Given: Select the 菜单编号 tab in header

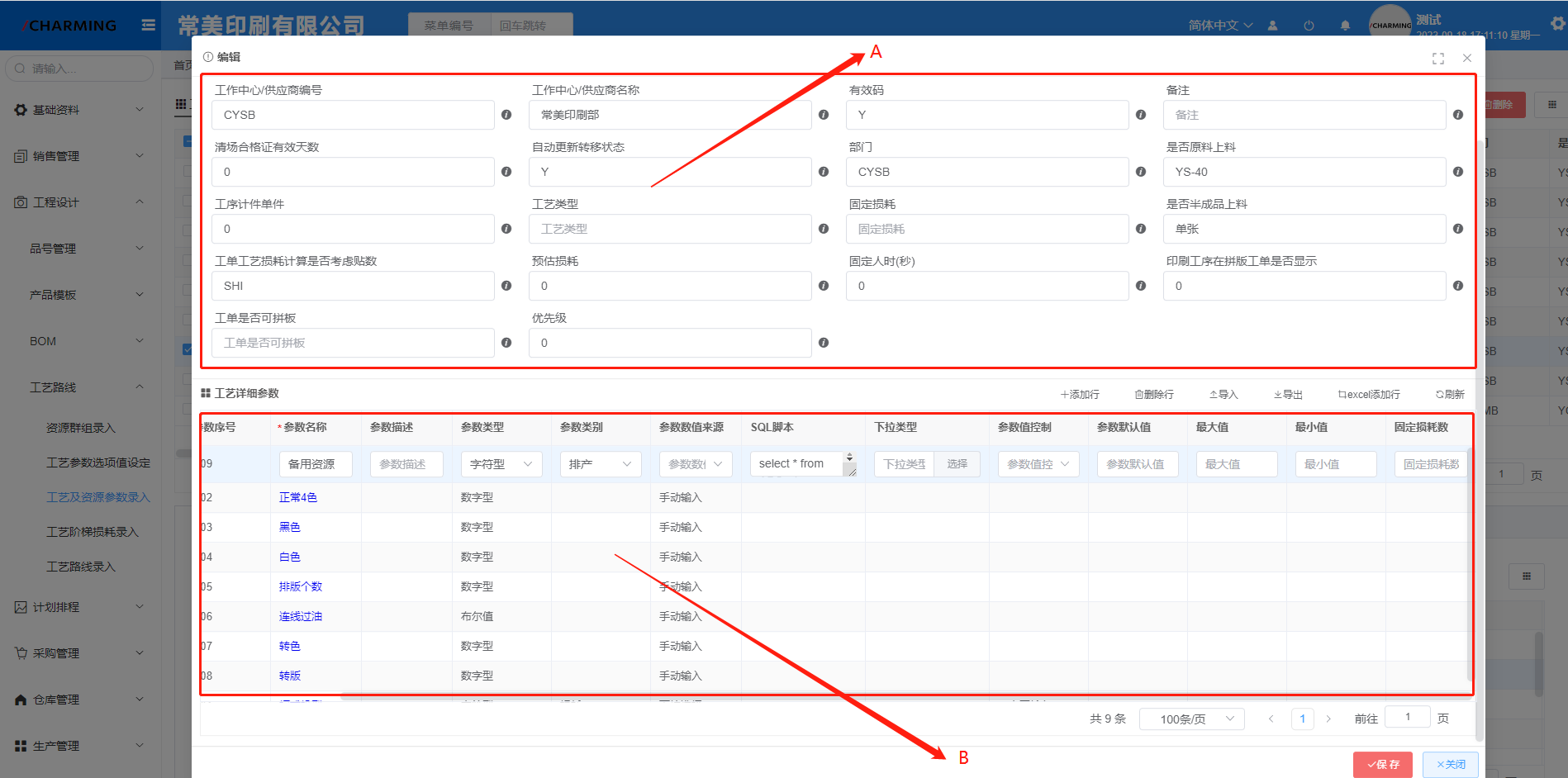Looking at the screenshot, I should pyautogui.click(x=449, y=26).
